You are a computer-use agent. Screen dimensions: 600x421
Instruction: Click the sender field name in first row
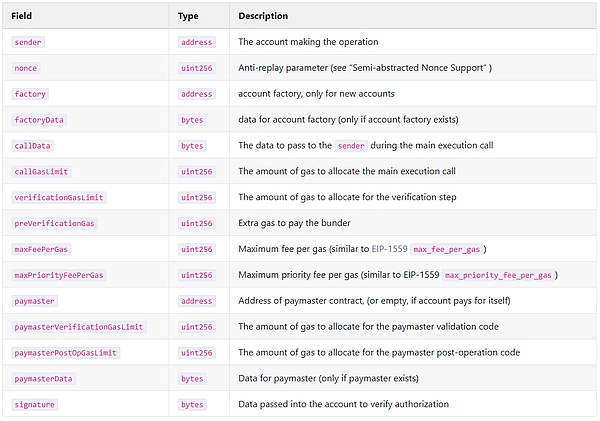[x=28, y=42]
